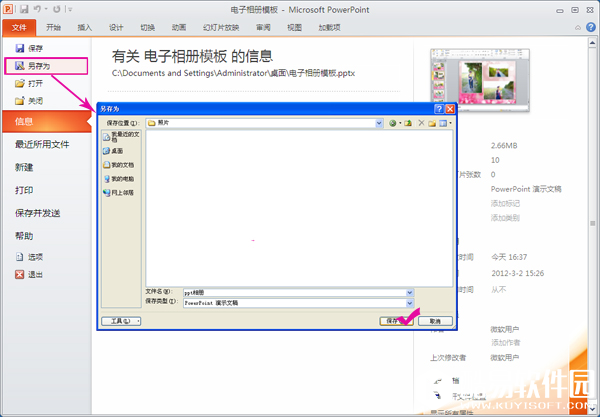Screen dimensions: 600x417
Task: Open the 保存类型 file type dropdown
Action: 410,301
